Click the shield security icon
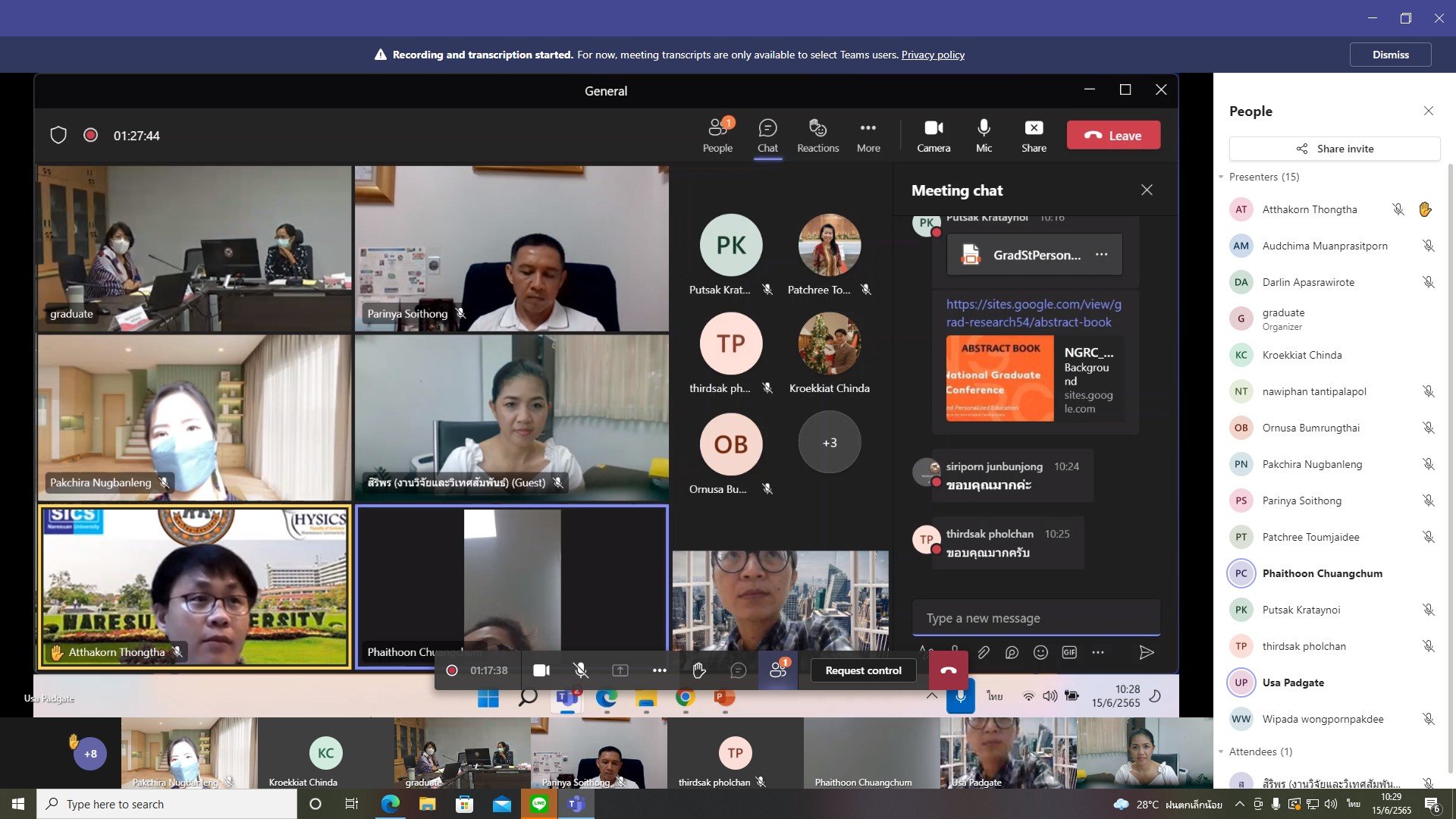The image size is (1456, 819). 58,135
